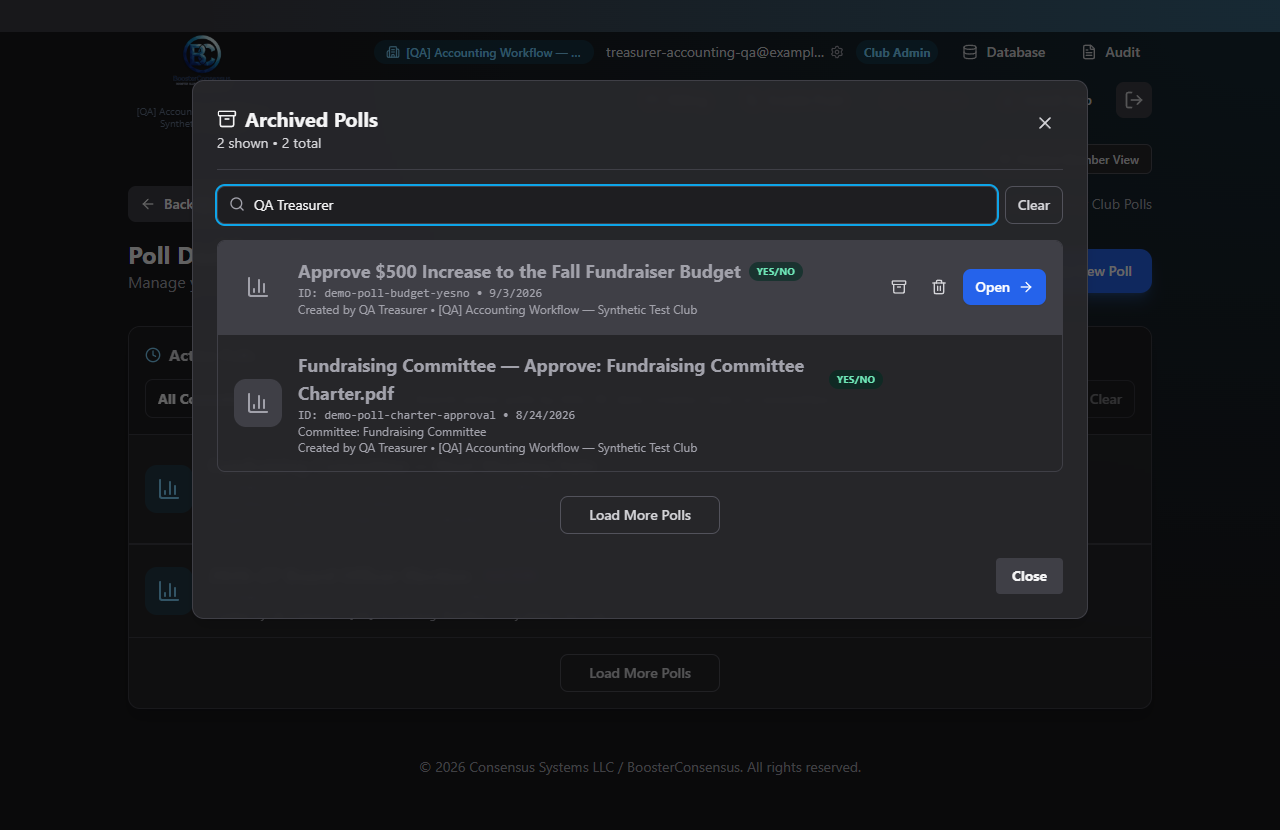Load more polls in the Archived Polls dialog
The height and width of the screenshot is (830, 1280).
[x=640, y=515]
